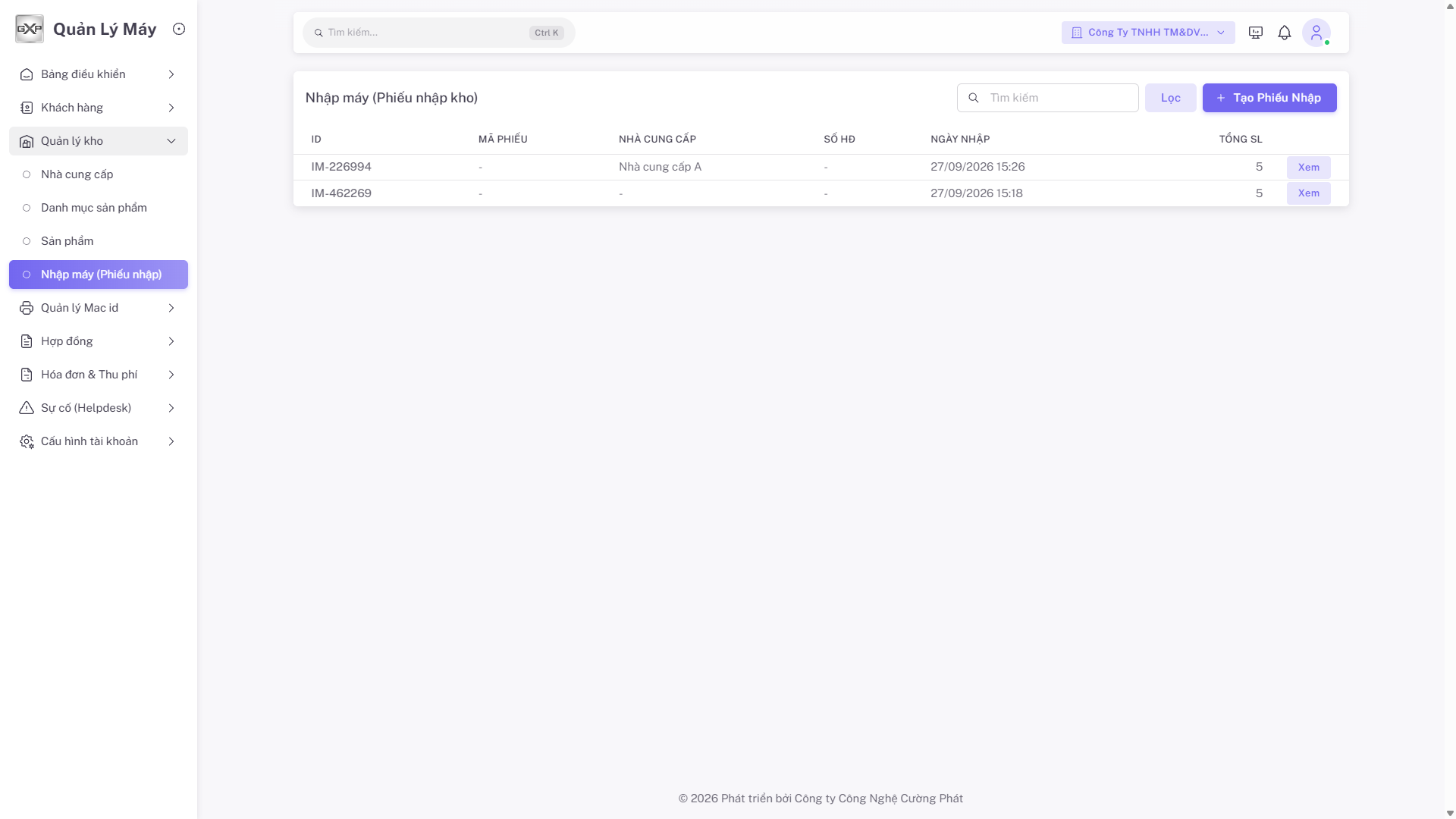The image size is (1456, 819).
Task: Click the Khách hàng contacts icon
Action: point(27,108)
